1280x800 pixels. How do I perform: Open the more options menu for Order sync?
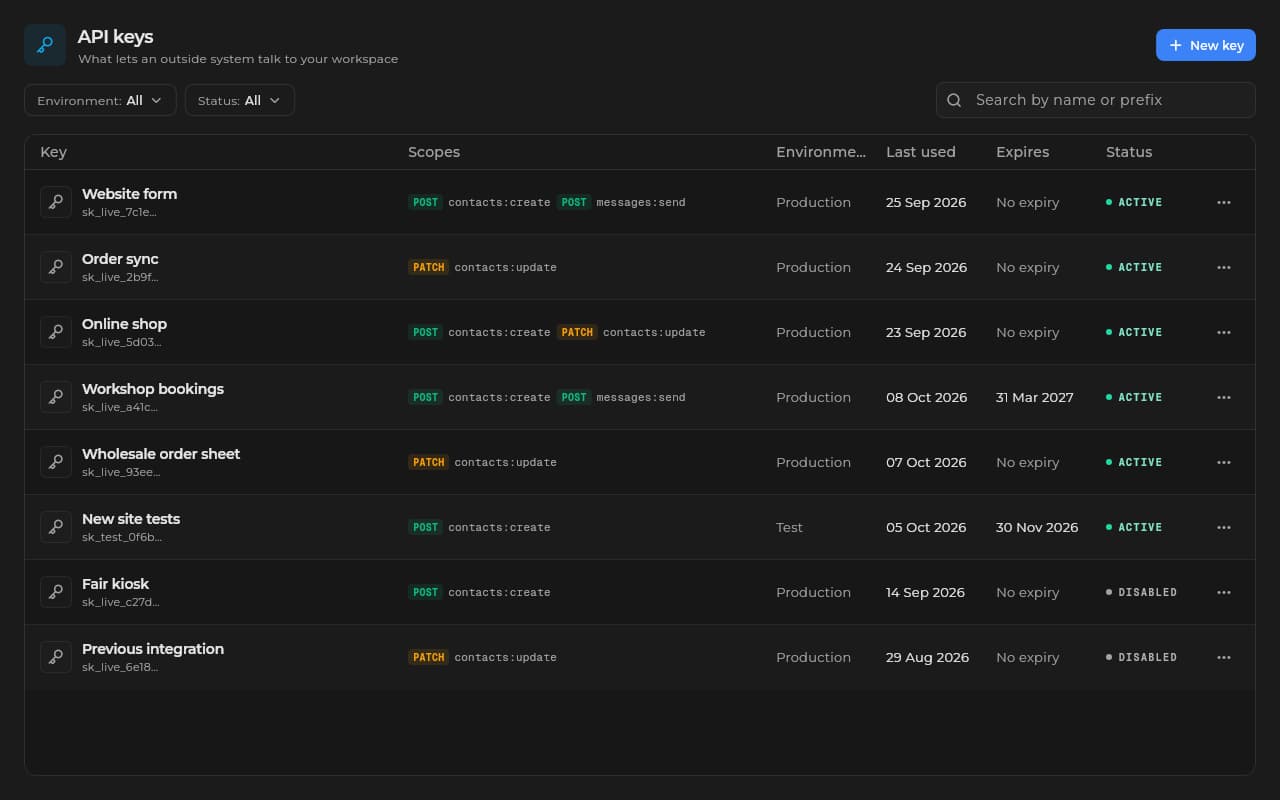coord(1224,267)
